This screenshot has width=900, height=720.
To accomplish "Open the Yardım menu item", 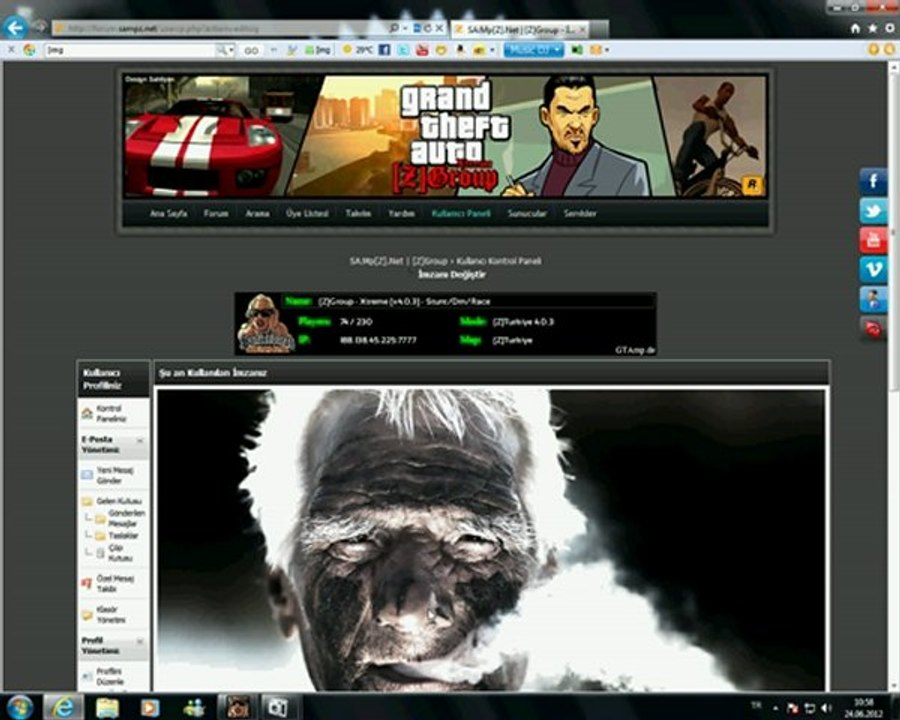I will (x=401, y=214).
